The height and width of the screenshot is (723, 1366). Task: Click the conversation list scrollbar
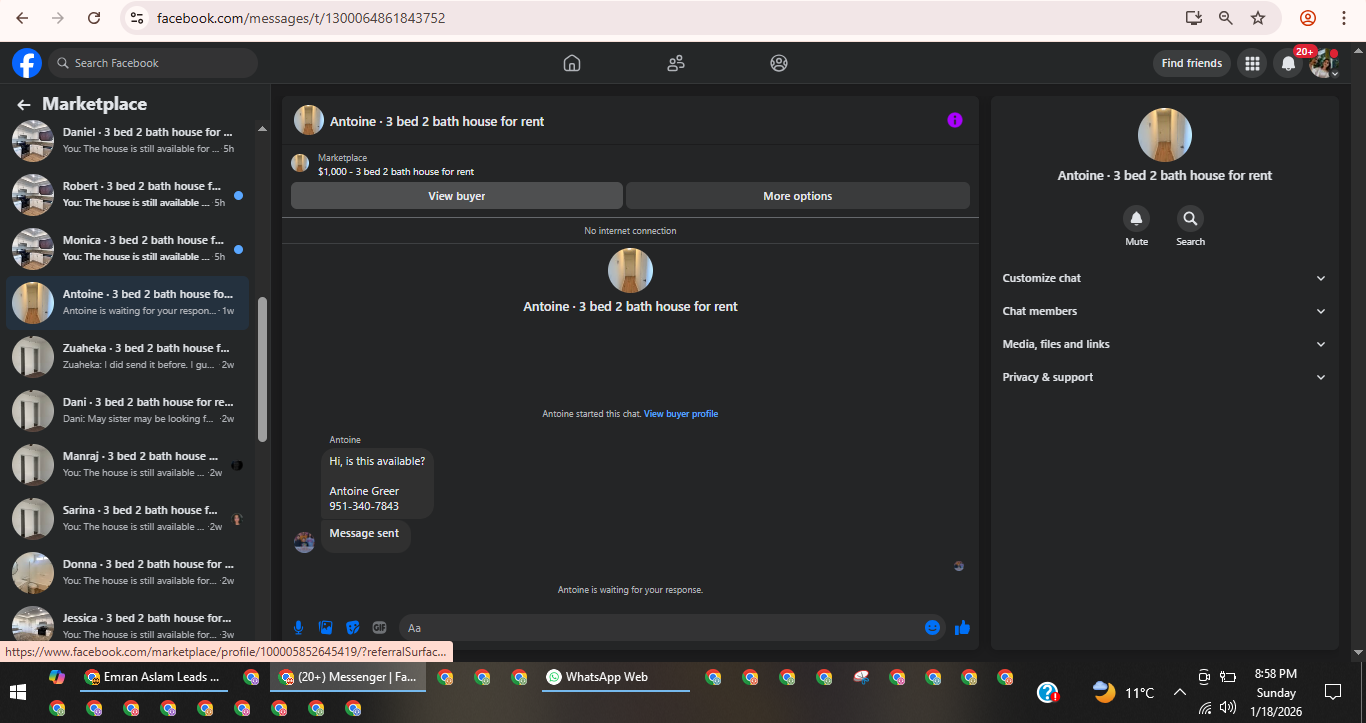tap(263, 369)
